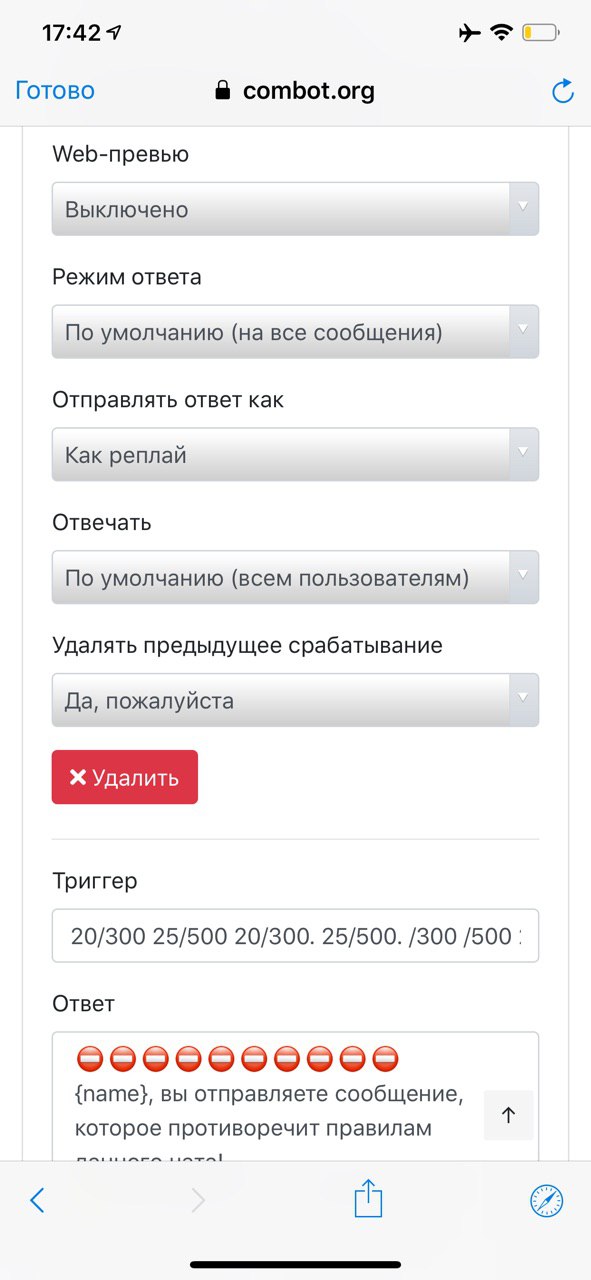Open page in Safari compass icon
This screenshot has width=591, height=1280.
tap(547, 1200)
